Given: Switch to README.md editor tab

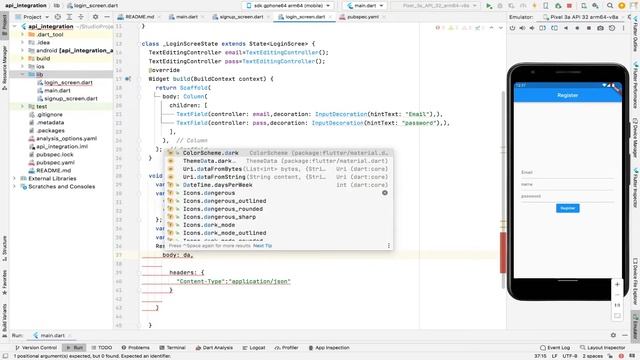Looking at the screenshot, I should tap(139, 17).
